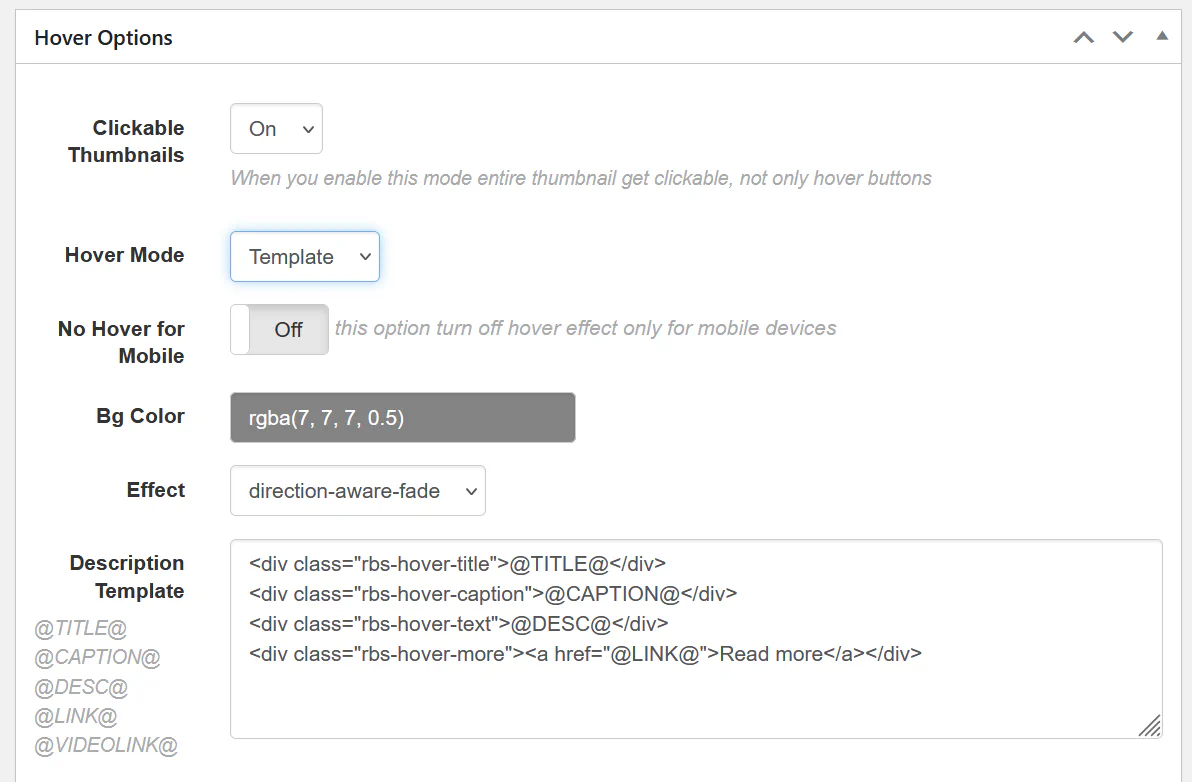Click the @CAPTION@ placeholder tag
This screenshot has height=782, width=1192.
[x=97, y=657]
